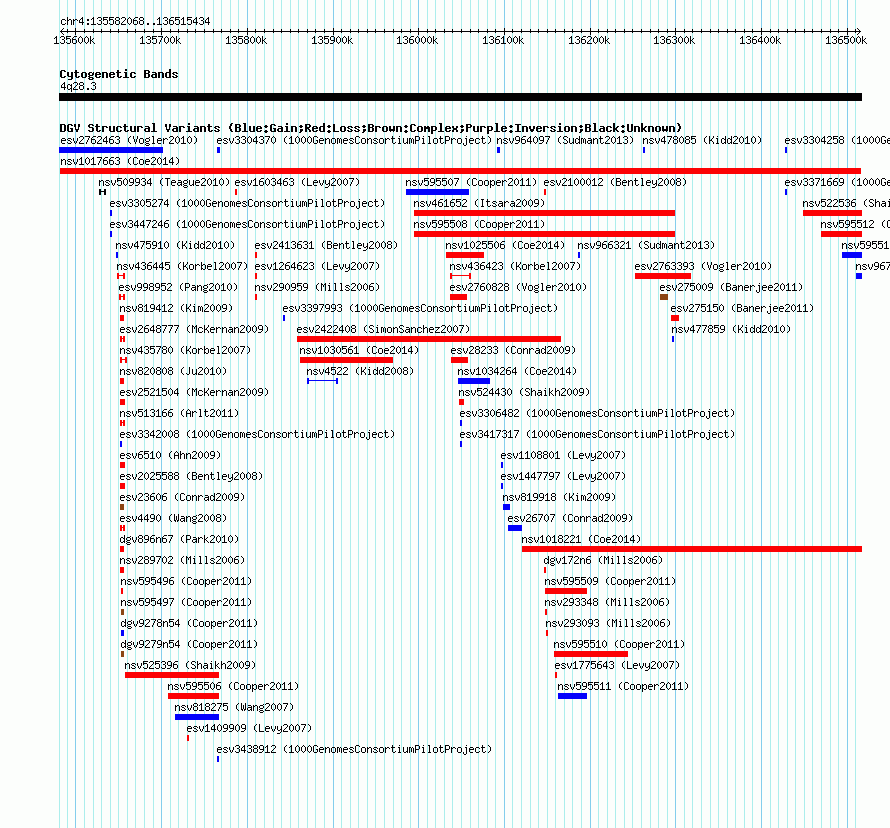Open the nsv595508 (Cooper2011) variant label
The width and height of the screenshot is (890, 828).
[479, 224]
